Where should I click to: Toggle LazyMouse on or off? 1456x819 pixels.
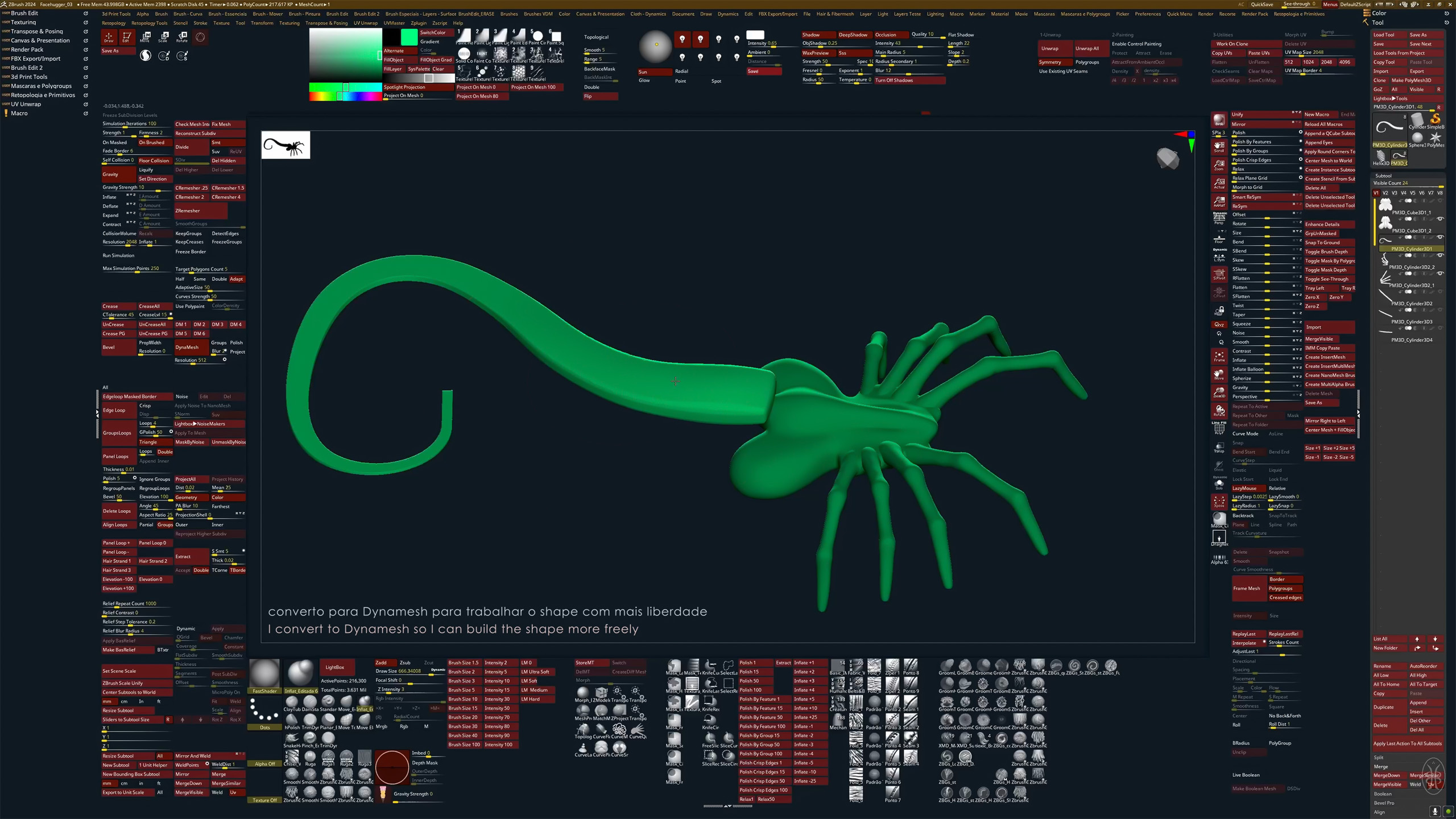coord(1248,488)
